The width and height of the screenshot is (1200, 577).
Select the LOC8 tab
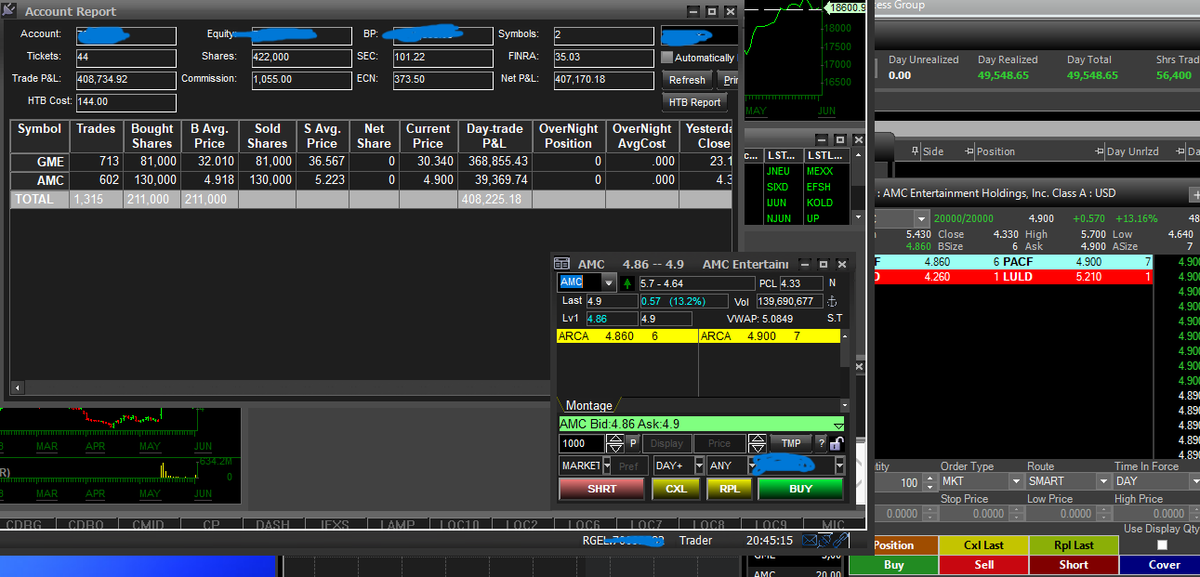point(709,525)
